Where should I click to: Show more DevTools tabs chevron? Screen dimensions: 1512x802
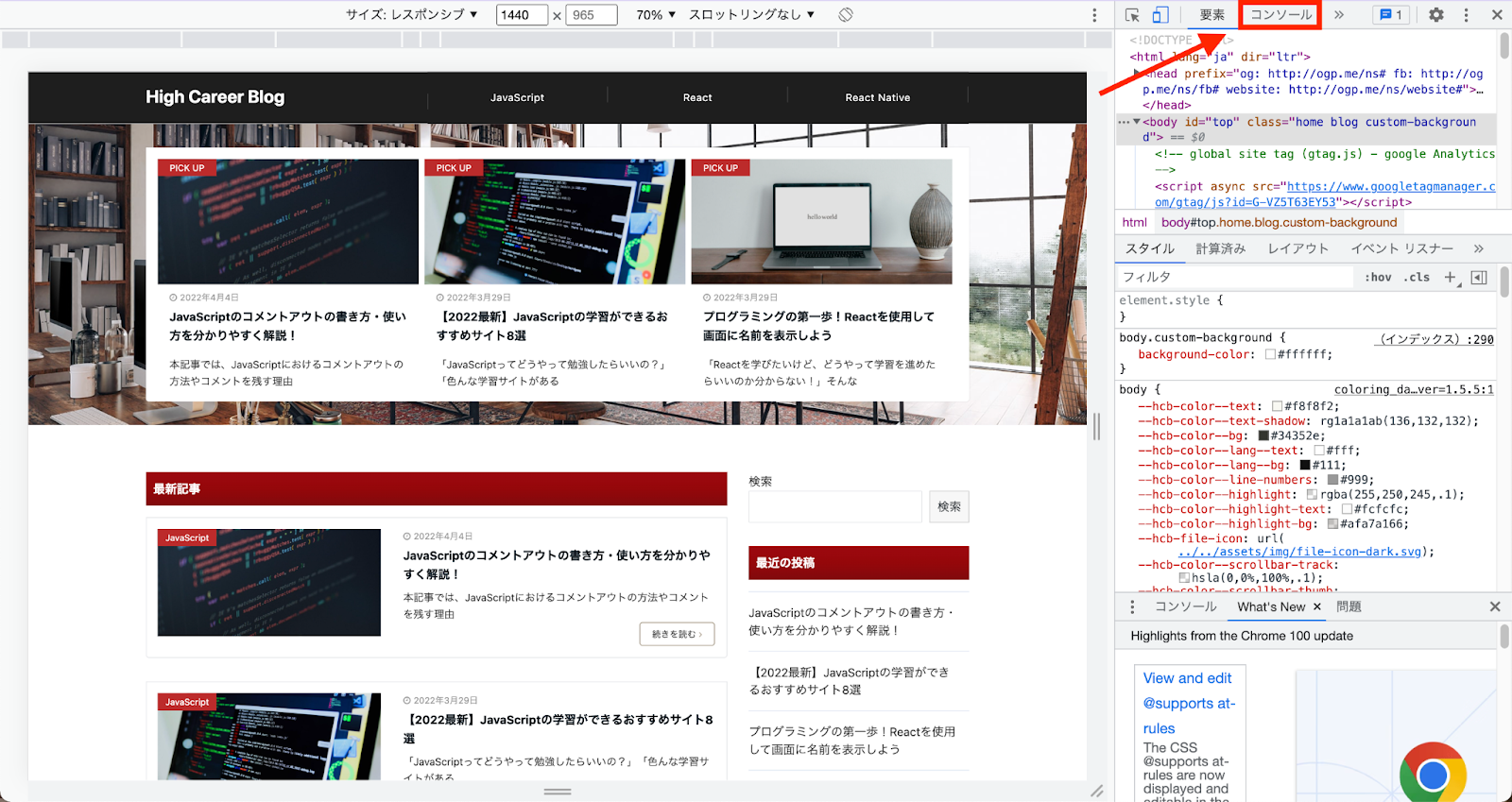click(x=1339, y=15)
